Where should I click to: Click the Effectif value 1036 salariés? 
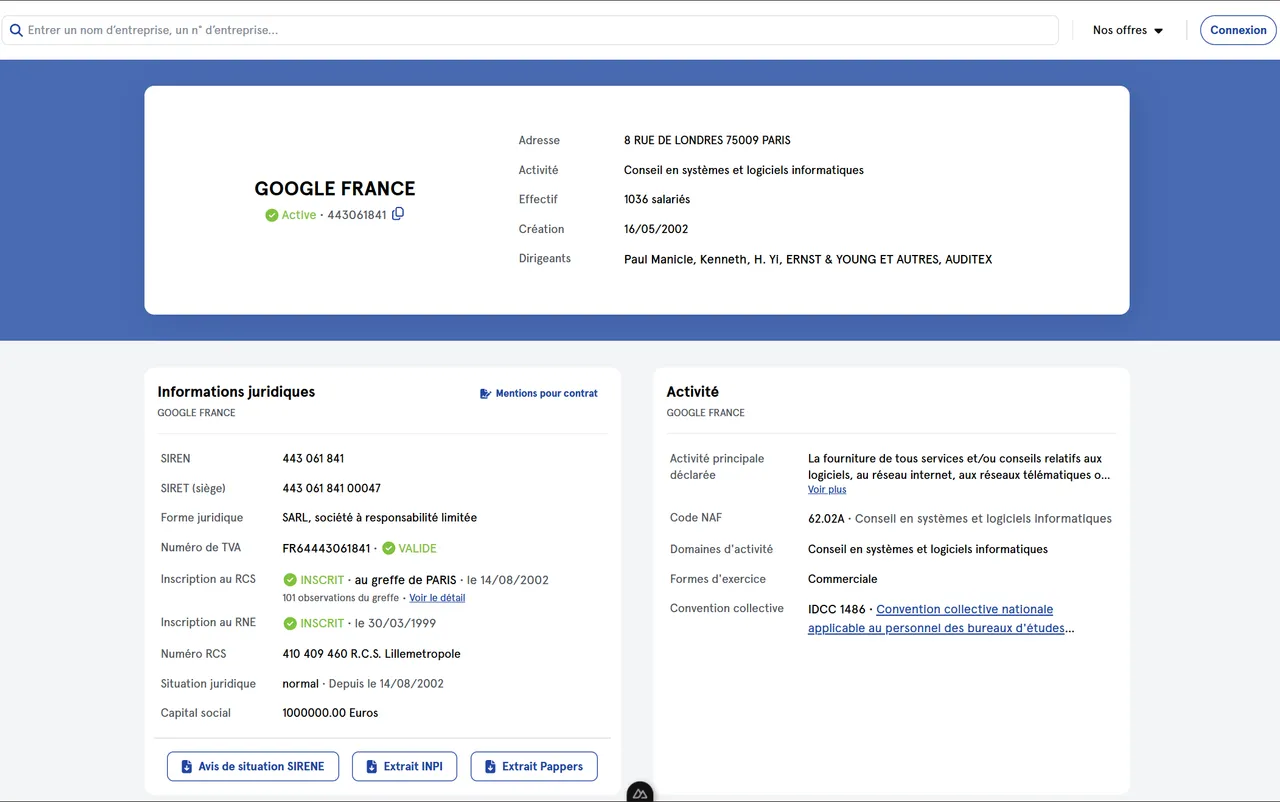coord(657,199)
